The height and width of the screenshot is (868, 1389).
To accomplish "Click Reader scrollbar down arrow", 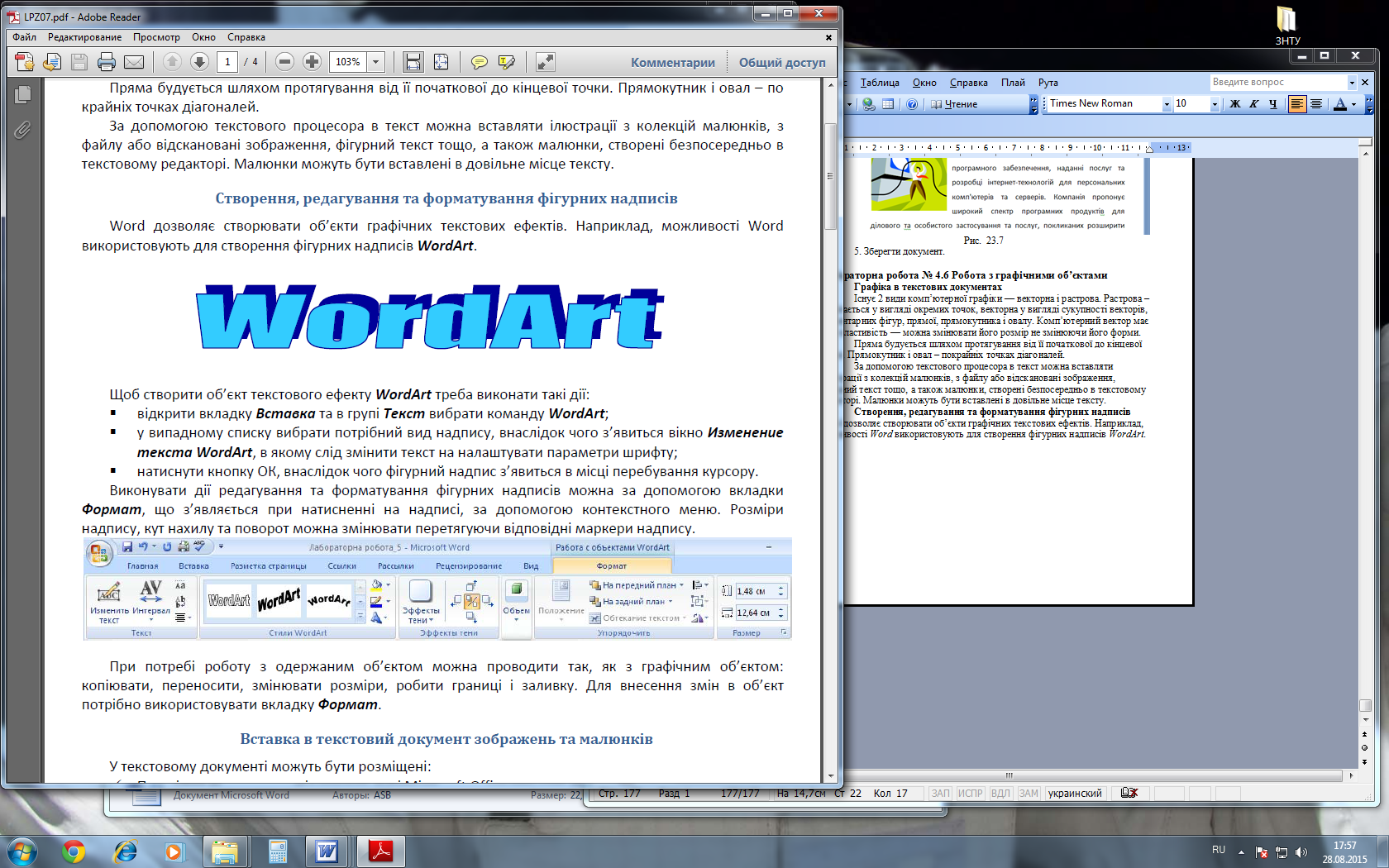I will [831, 776].
